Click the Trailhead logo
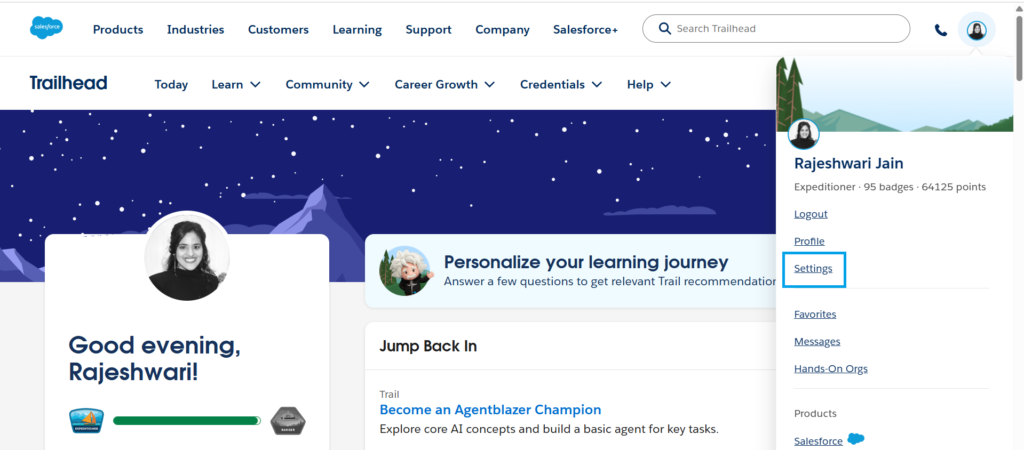The height and width of the screenshot is (450, 1024). (x=68, y=83)
